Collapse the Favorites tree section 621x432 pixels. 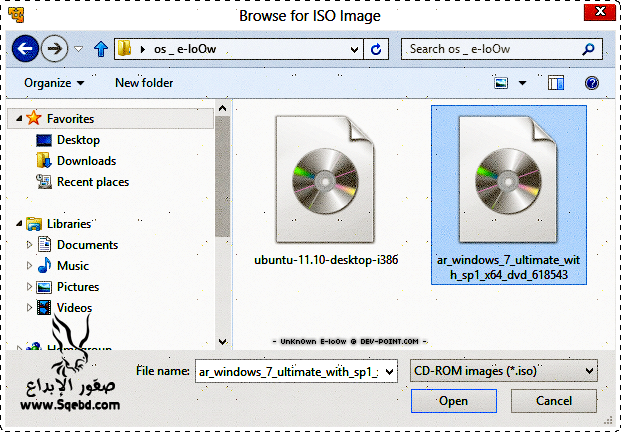tap(18, 119)
